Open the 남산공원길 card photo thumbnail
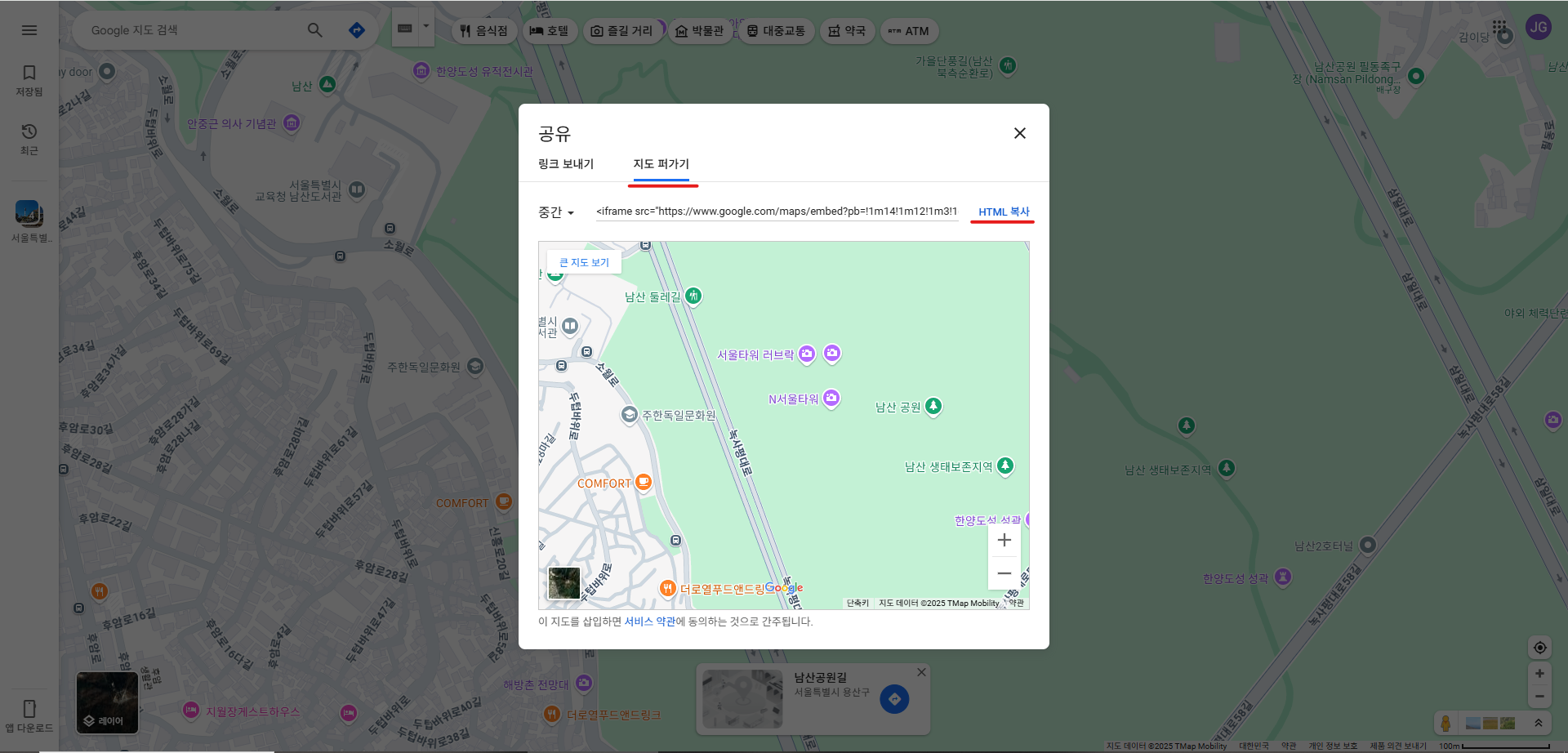Viewport: 1568px width, 753px height. pos(742,699)
